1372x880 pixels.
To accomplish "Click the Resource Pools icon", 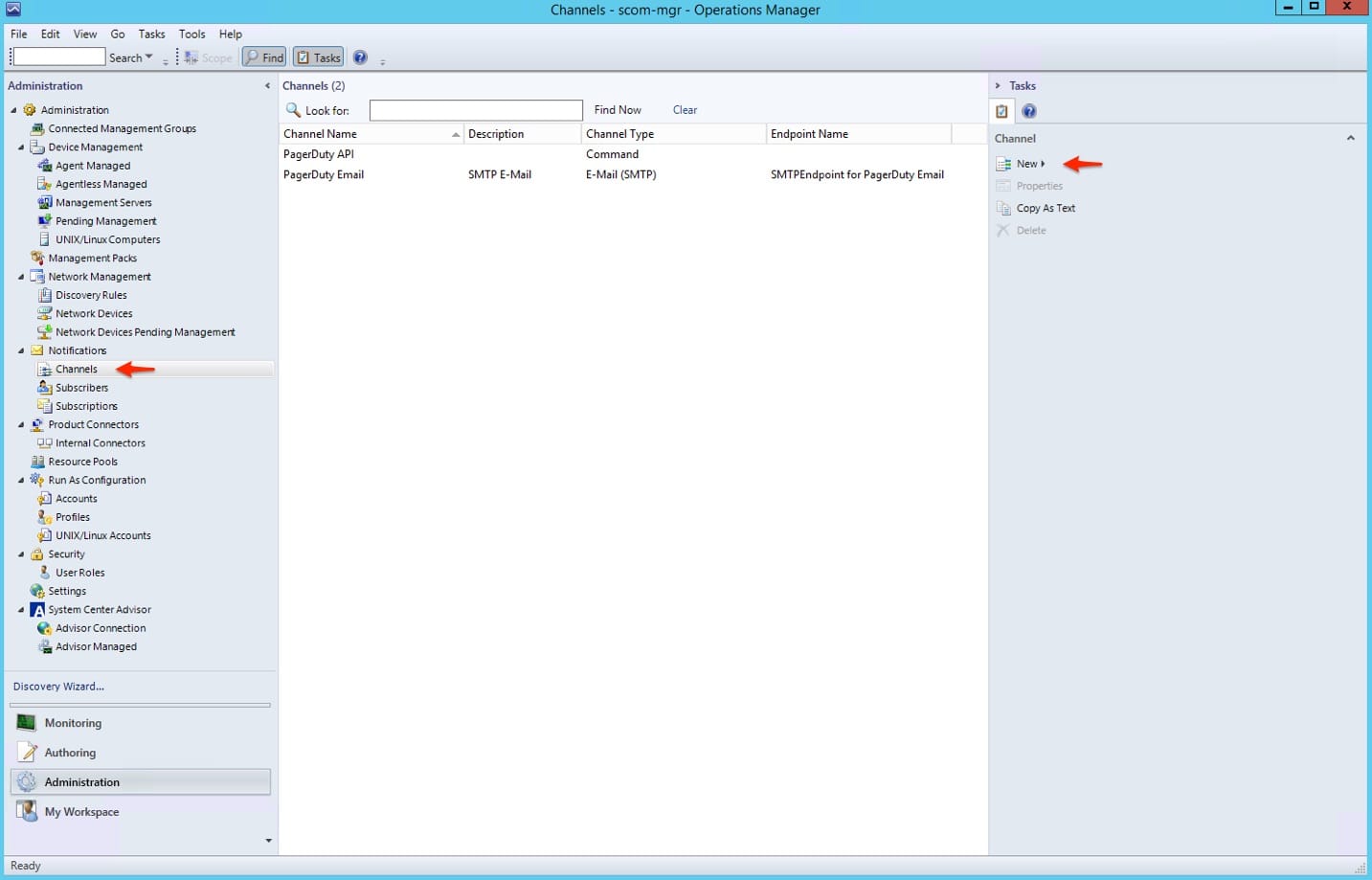I will coord(37,462).
